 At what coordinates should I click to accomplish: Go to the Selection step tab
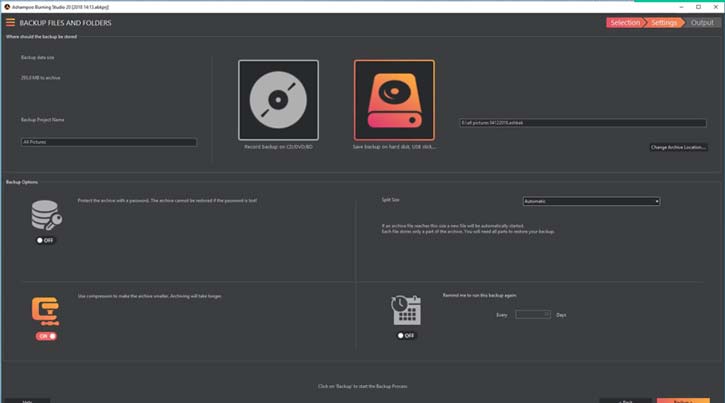[624, 22]
